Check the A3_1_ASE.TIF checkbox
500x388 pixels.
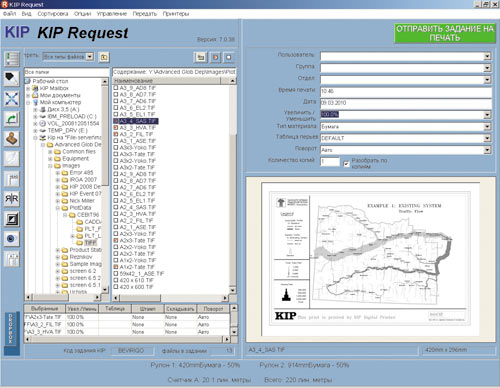click(x=116, y=141)
